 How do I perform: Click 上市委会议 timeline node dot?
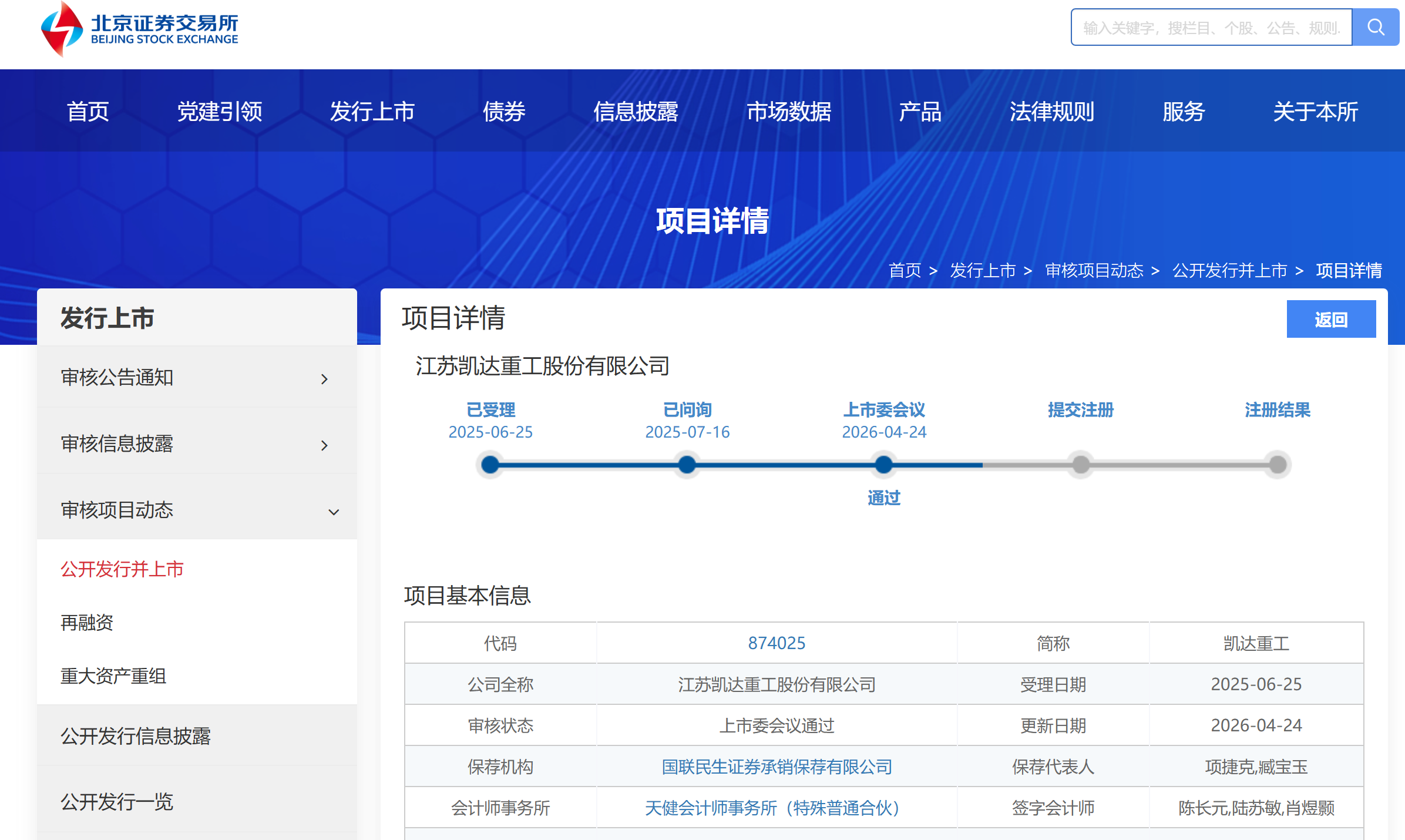tap(883, 465)
